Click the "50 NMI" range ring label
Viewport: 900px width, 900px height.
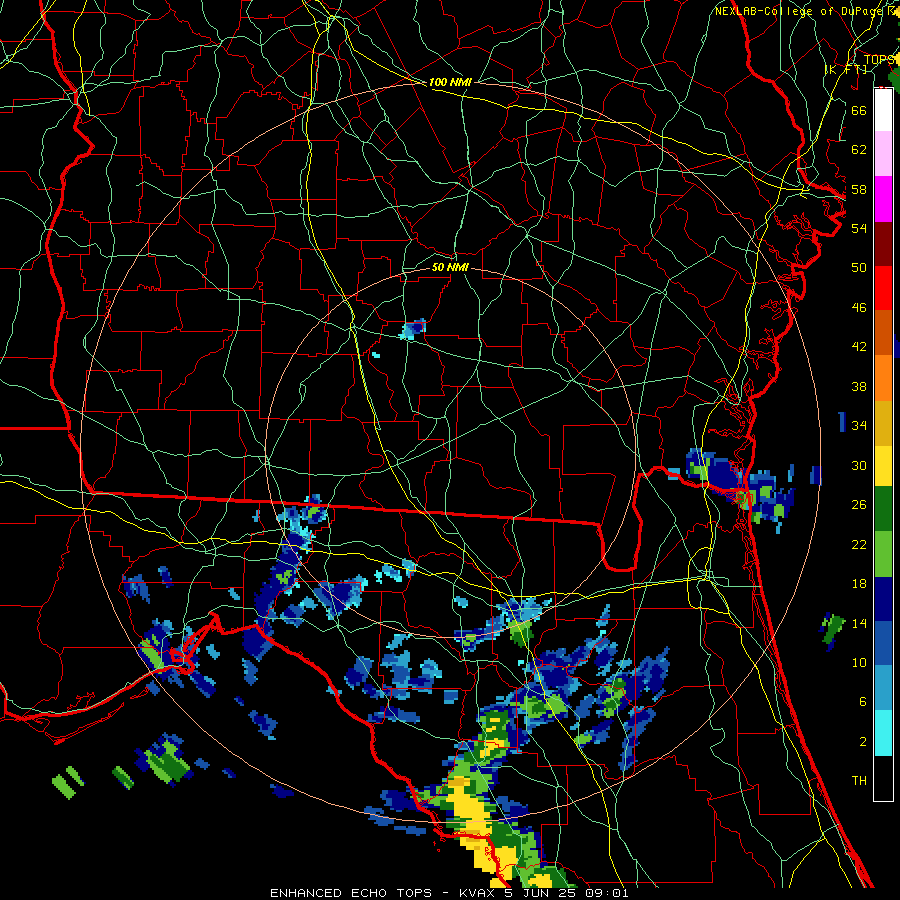click(x=450, y=268)
